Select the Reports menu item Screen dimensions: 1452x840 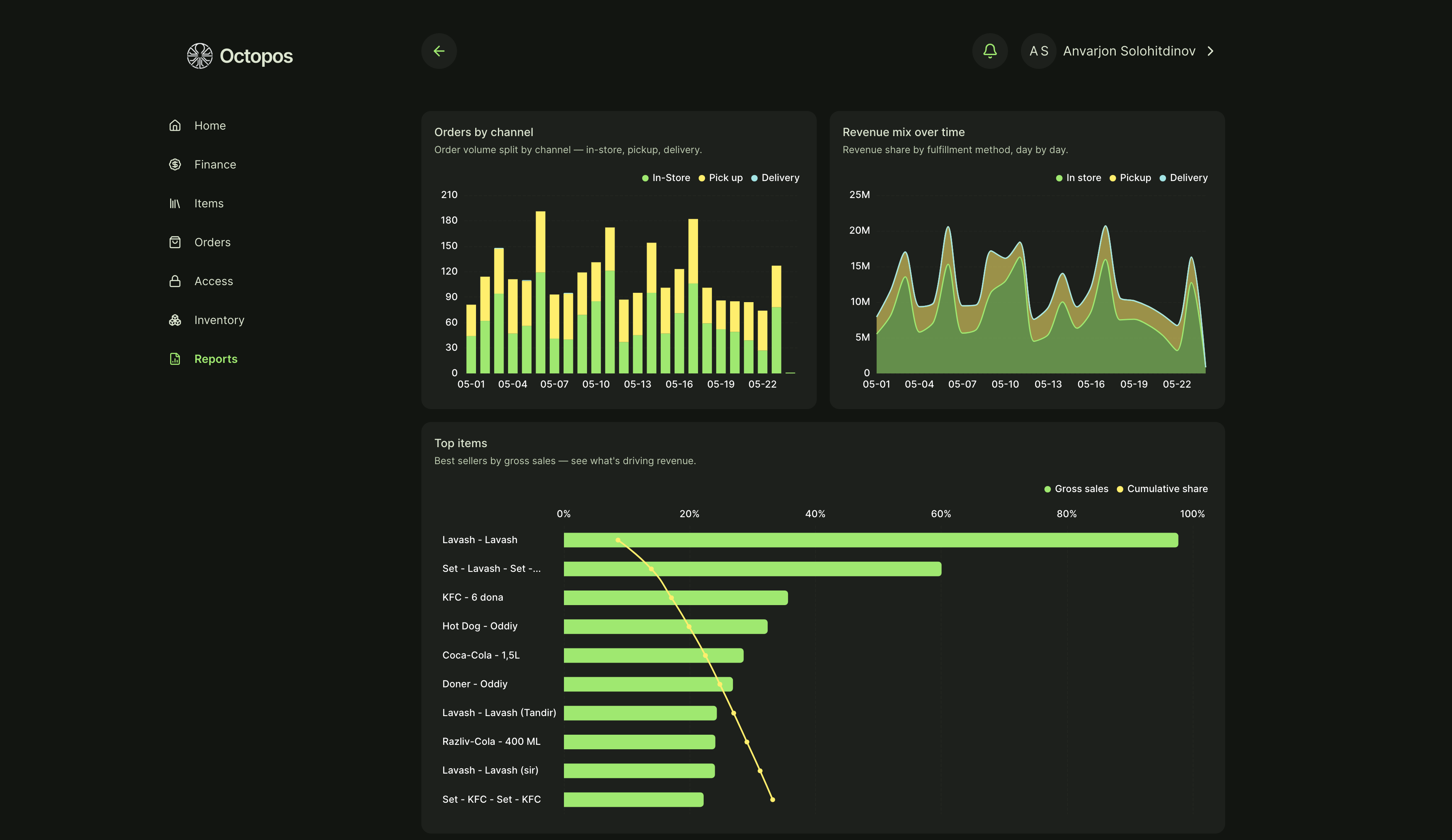pos(216,359)
